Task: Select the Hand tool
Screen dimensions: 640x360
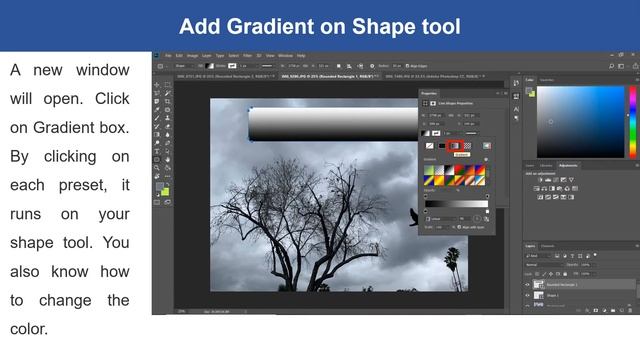Action: tap(167, 160)
